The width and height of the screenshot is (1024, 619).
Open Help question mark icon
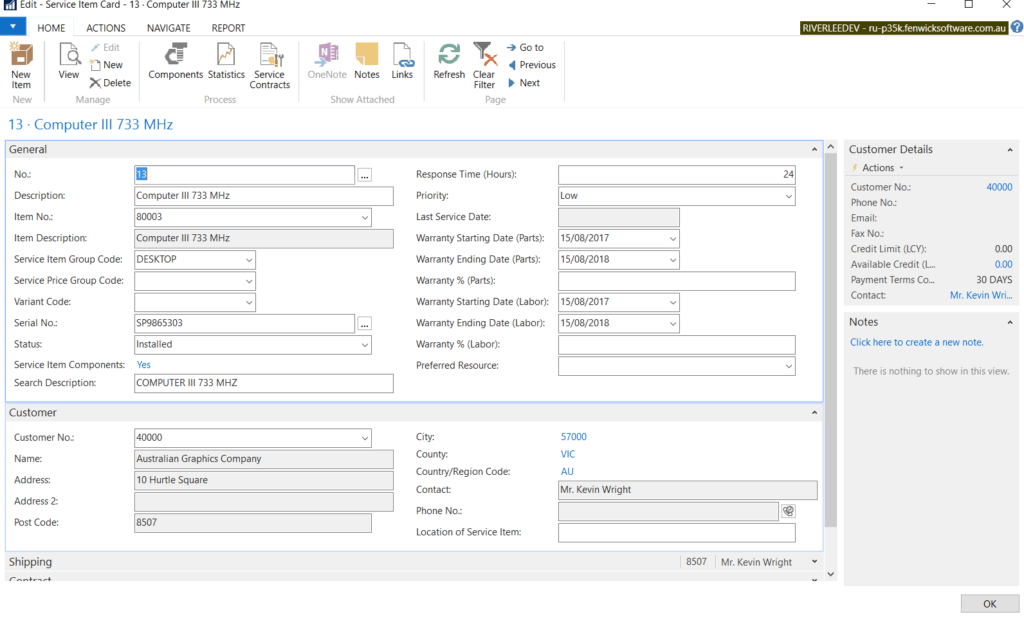(1017, 27)
